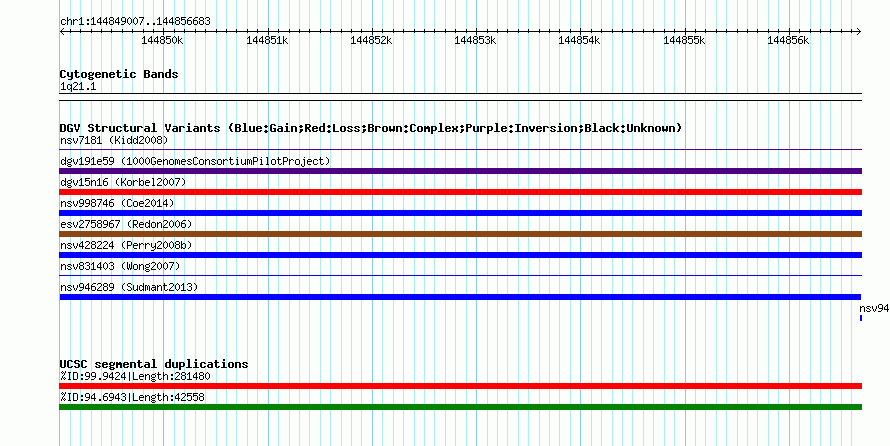This screenshot has height=446, width=890.
Task: Click the chr1:144849007..144856683 region label
Action: coord(135,22)
